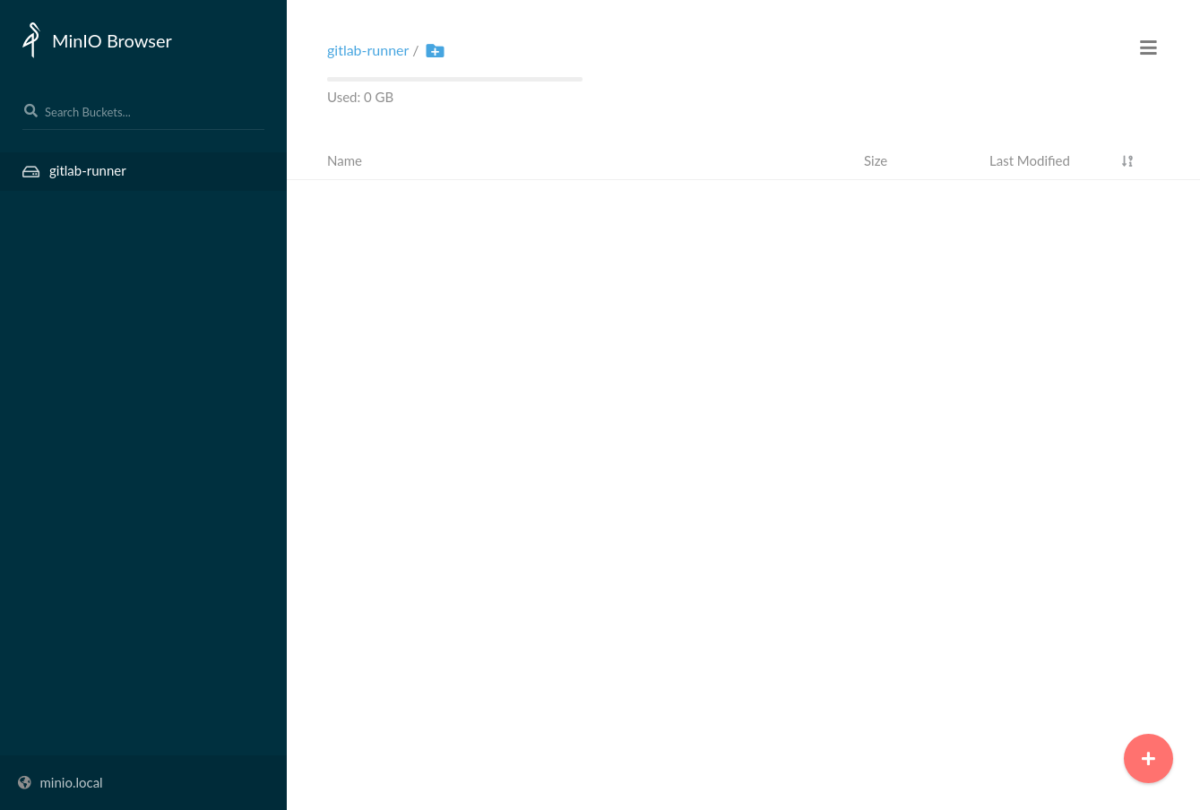Click the search magnifier icon in sidebar
Viewport: 1200px width, 810px height.
pos(30,110)
